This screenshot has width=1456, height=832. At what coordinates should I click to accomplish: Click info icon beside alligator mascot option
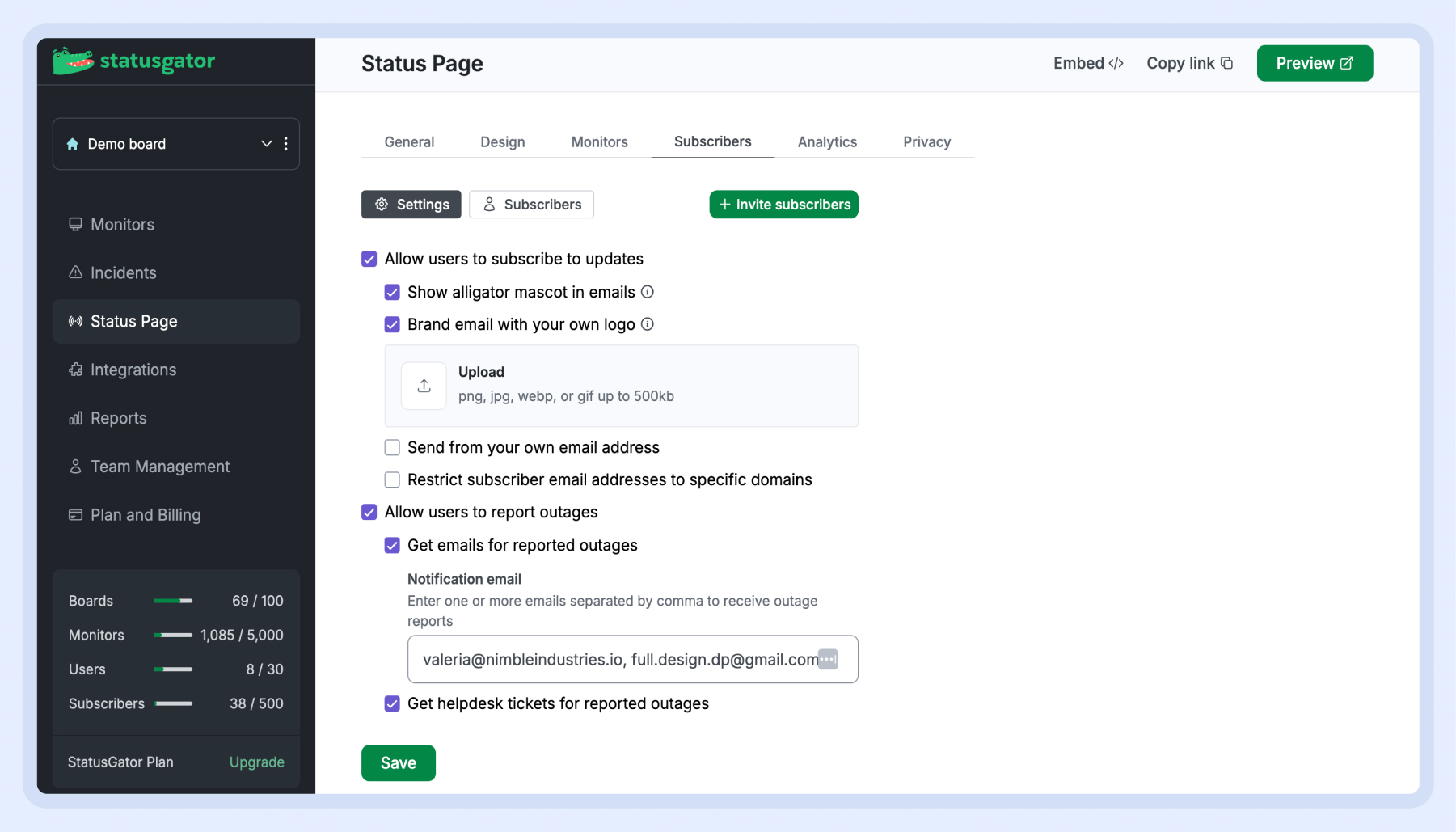(x=648, y=292)
